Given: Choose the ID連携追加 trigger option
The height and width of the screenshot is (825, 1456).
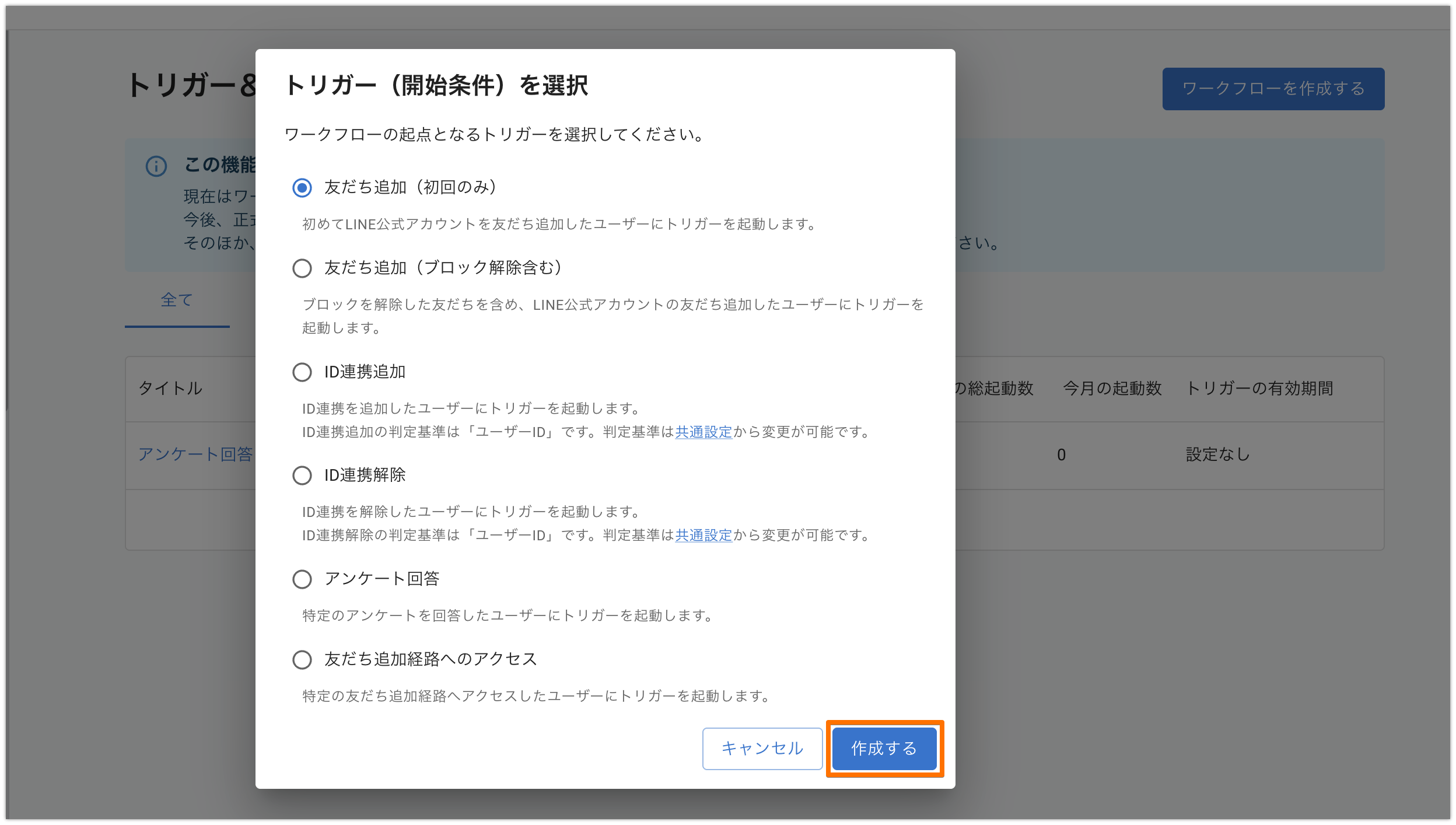Looking at the screenshot, I should pos(302,372).
